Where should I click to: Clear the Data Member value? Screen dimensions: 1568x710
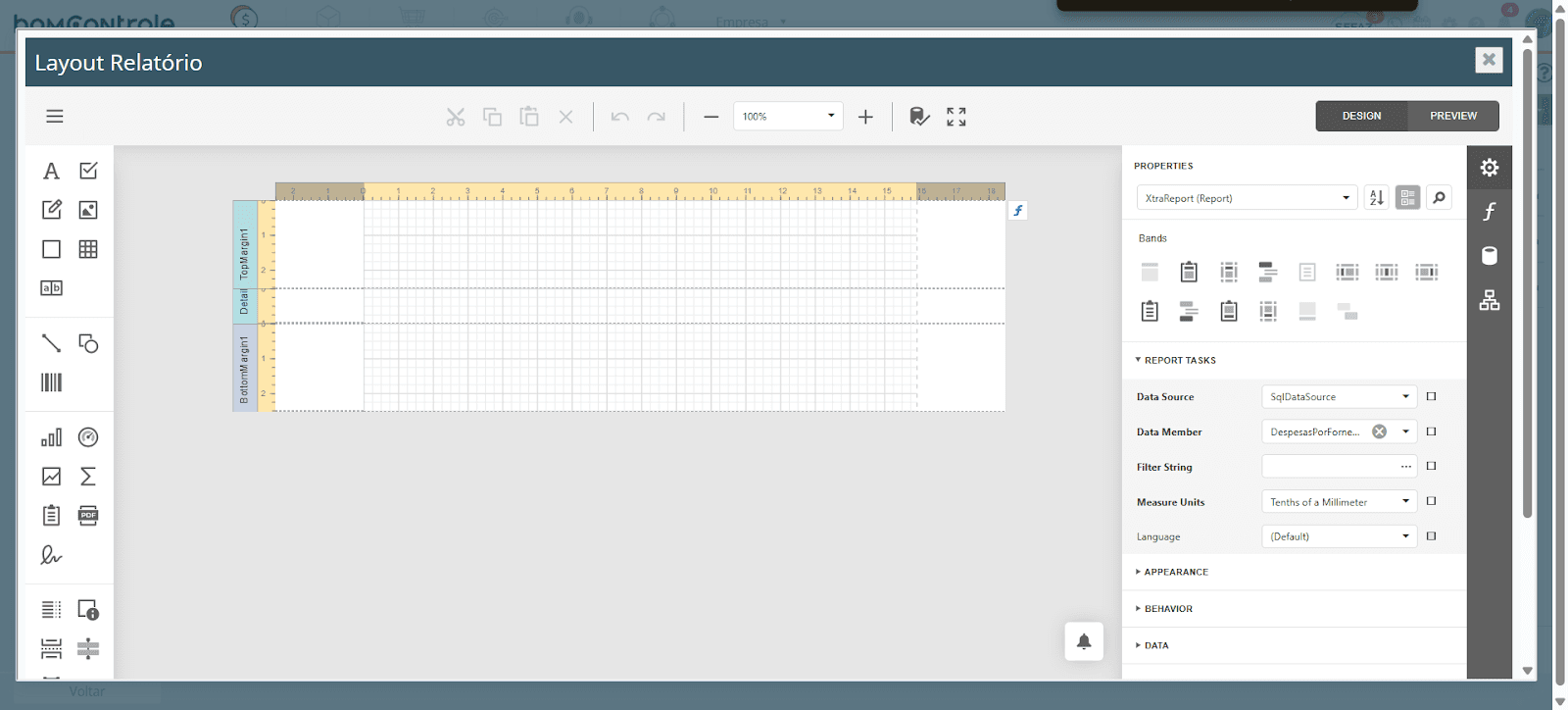tap(1379, 431)
